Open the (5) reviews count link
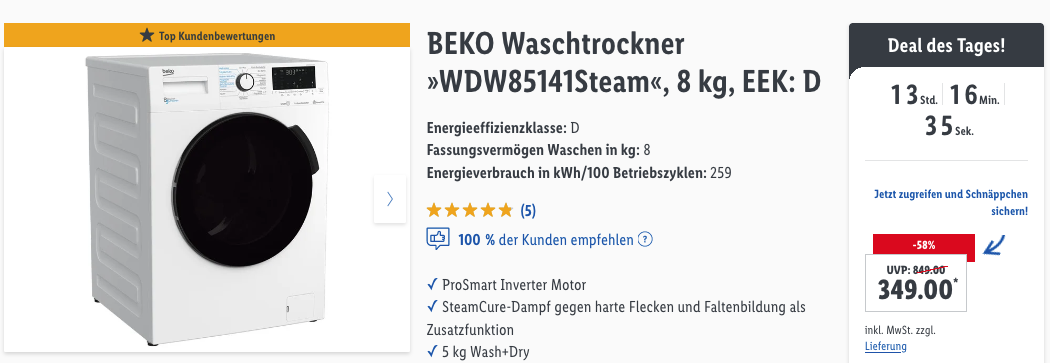 (528, 211)
